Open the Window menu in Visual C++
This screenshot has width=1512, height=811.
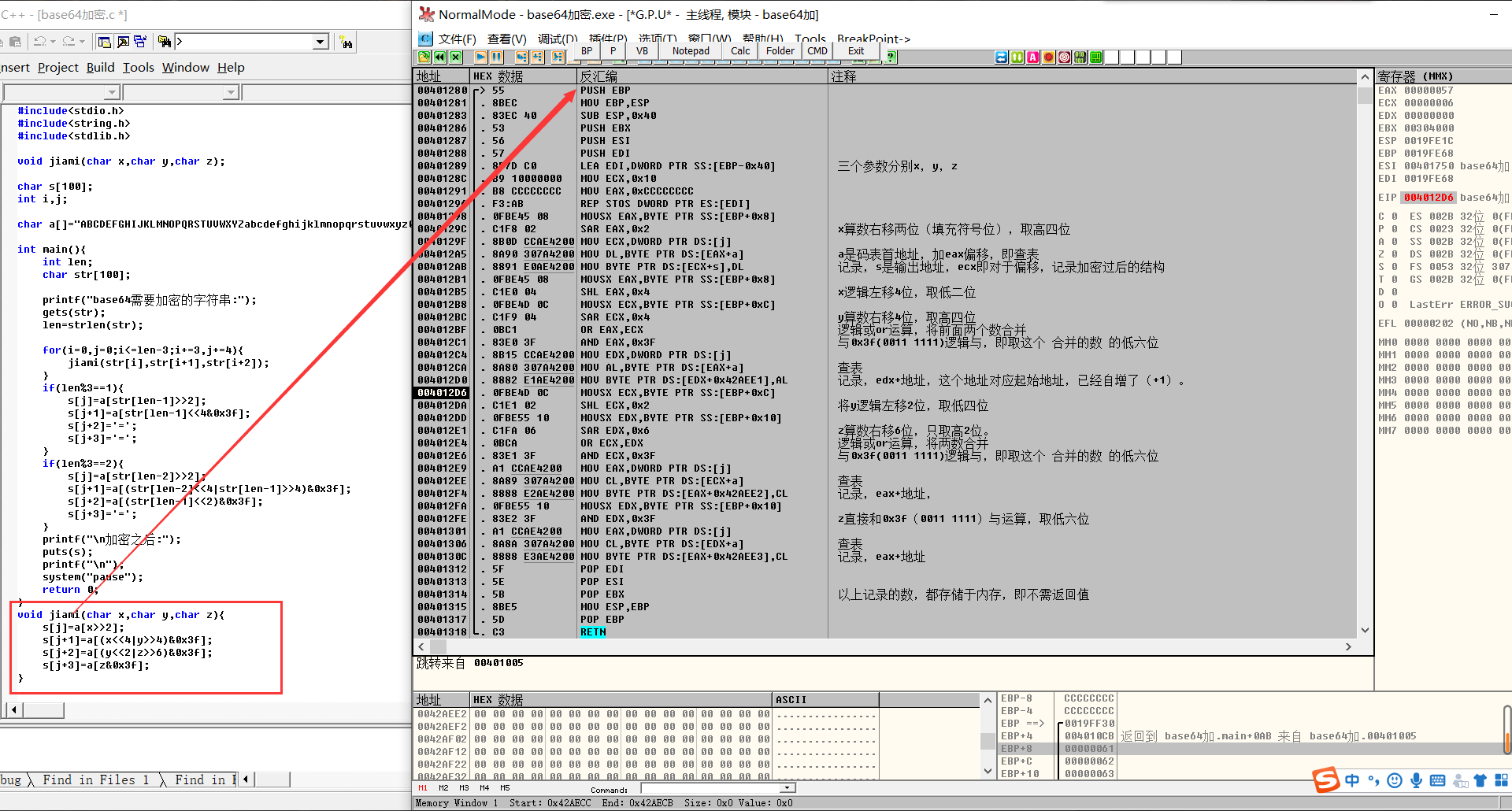tap(186, 68)
